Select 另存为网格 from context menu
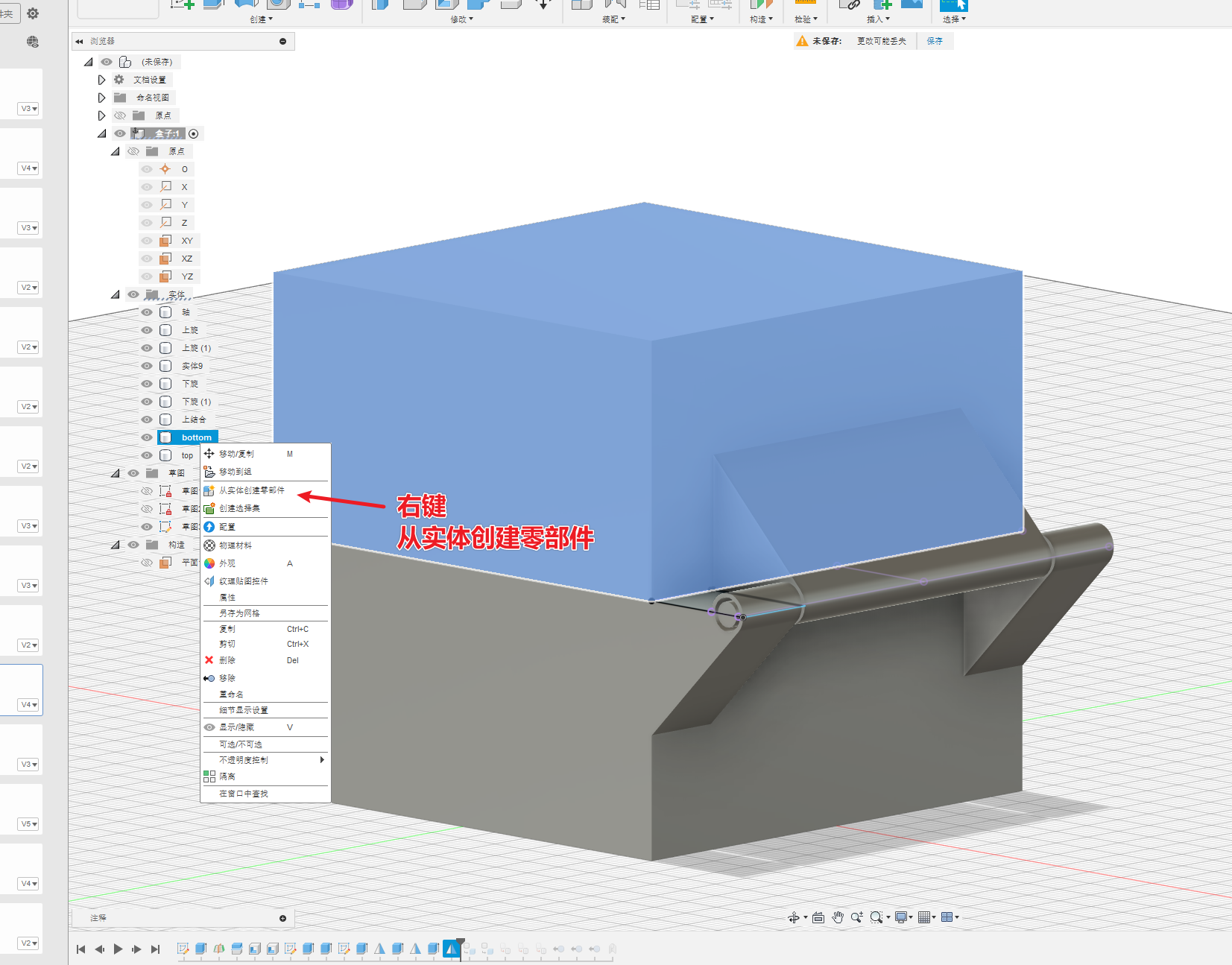This screenshot has height=965, width=1232. (239, 613)
